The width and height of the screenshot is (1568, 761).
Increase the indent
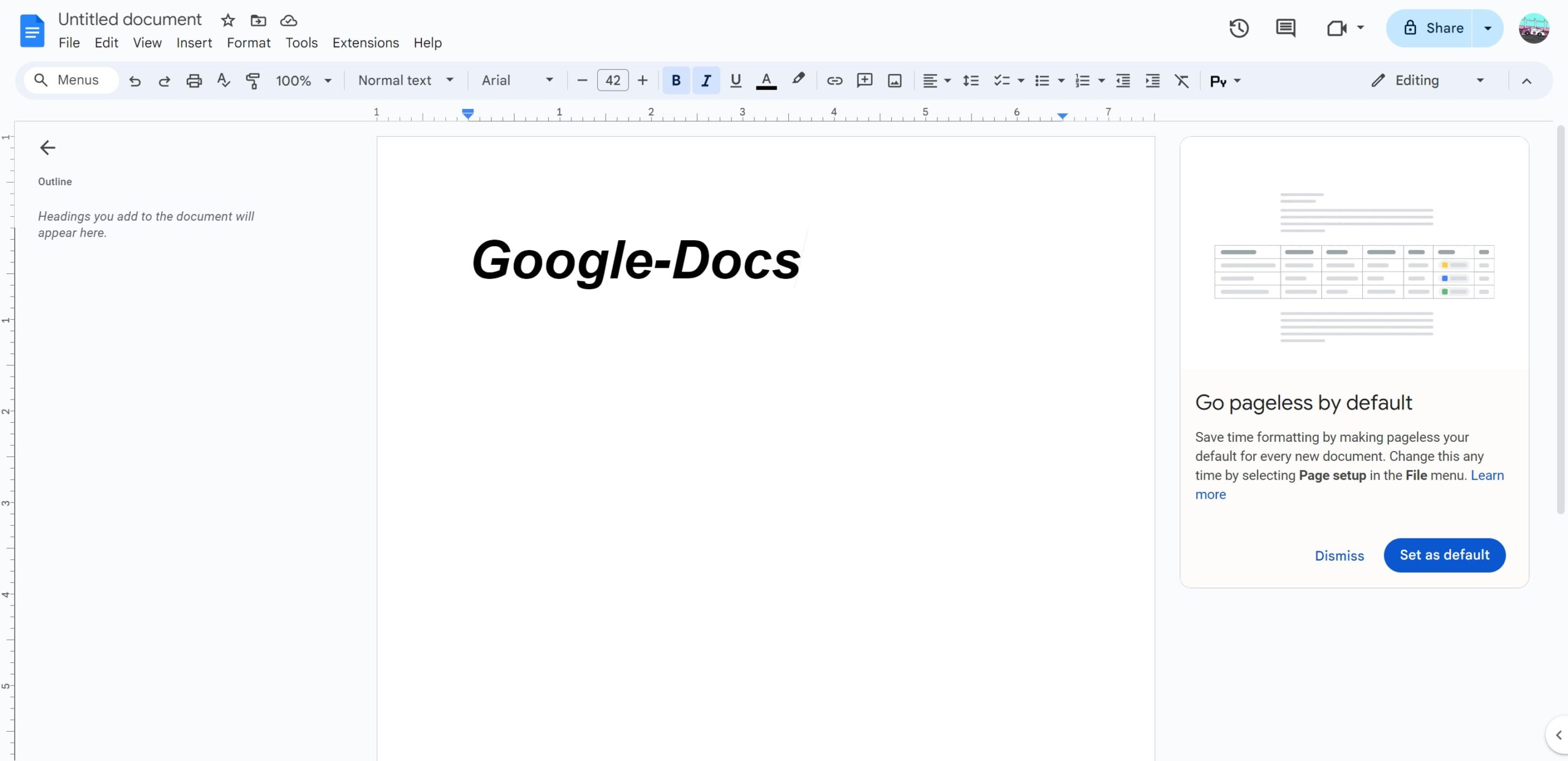pos(1153,80)
